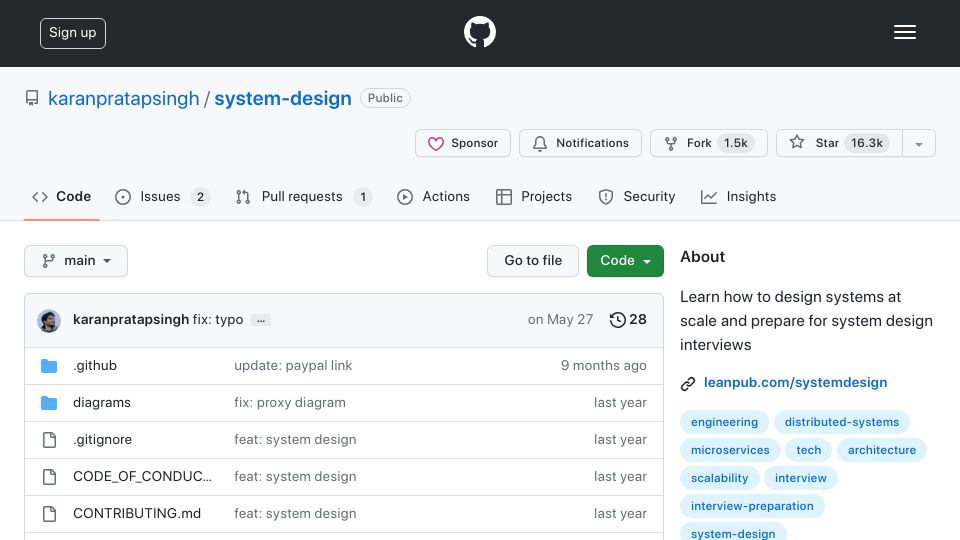Click the Public visibility badge

pyautogui.click(x=385, y=98)
